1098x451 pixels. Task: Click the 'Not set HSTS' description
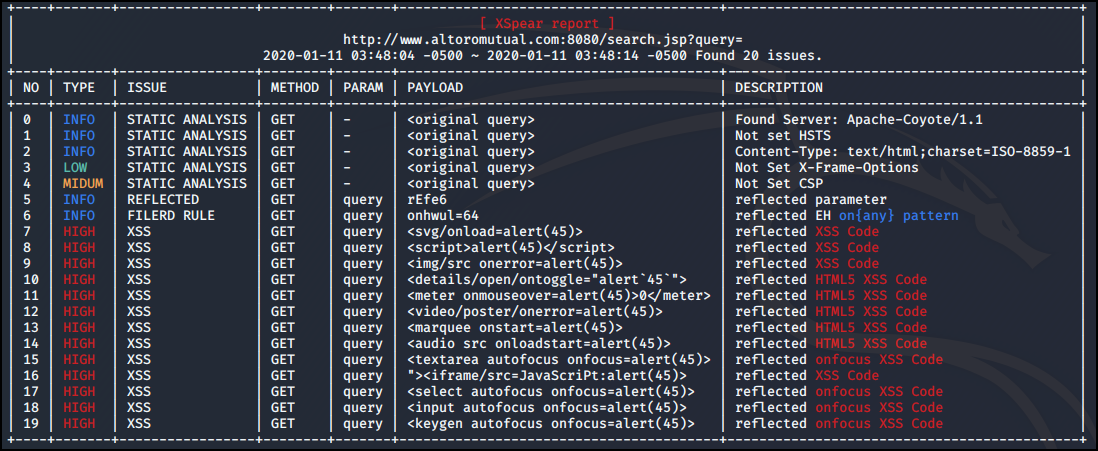783,136
